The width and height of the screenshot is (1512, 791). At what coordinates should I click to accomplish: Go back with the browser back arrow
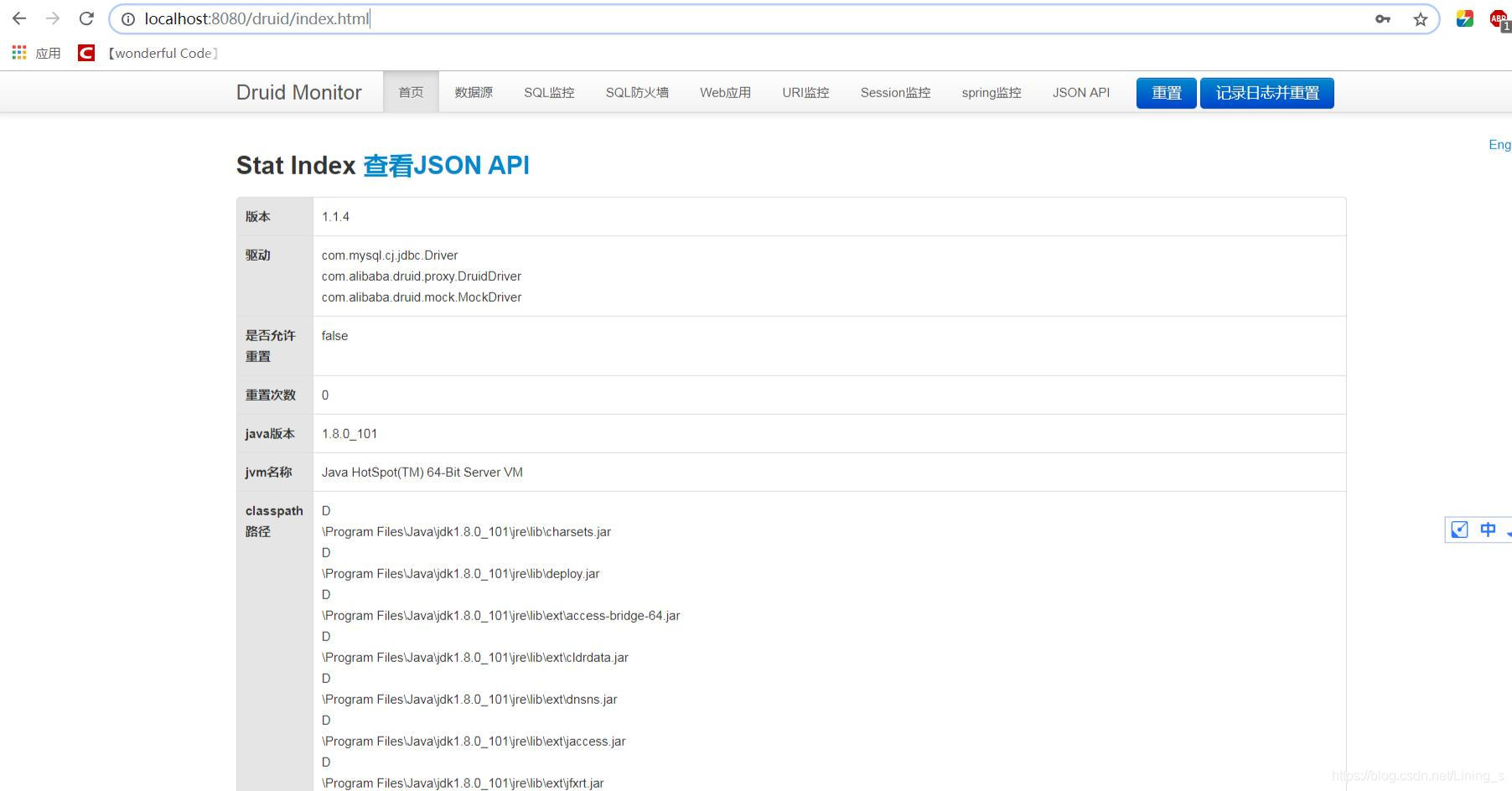pyautogui.click(x=19, y=18)
